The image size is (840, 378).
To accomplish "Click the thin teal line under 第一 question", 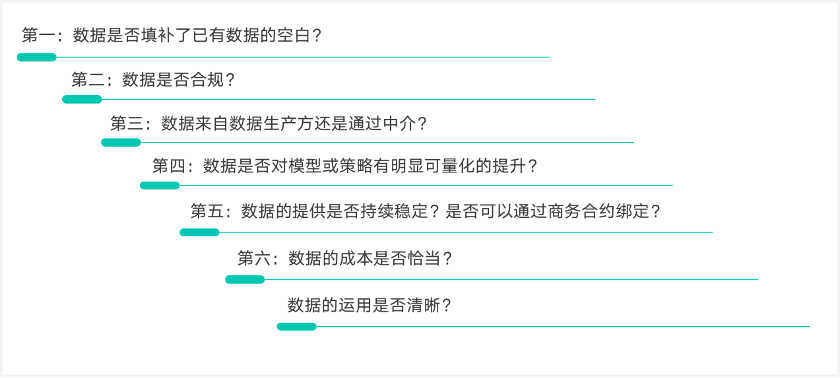I will [x=303, y=57].
